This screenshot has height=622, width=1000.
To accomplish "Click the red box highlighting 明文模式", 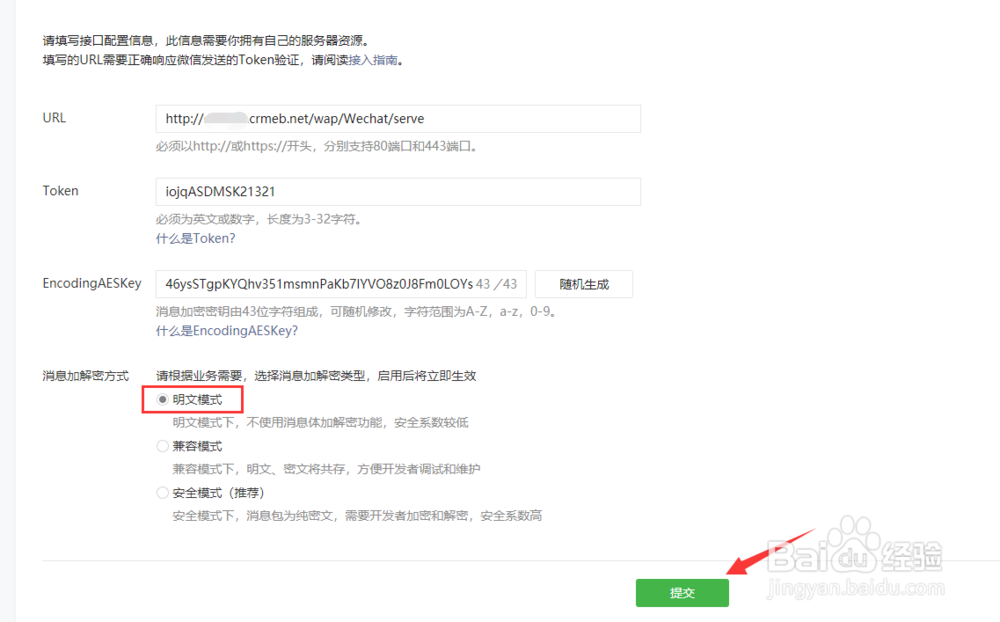I will [x=195, y=399].
